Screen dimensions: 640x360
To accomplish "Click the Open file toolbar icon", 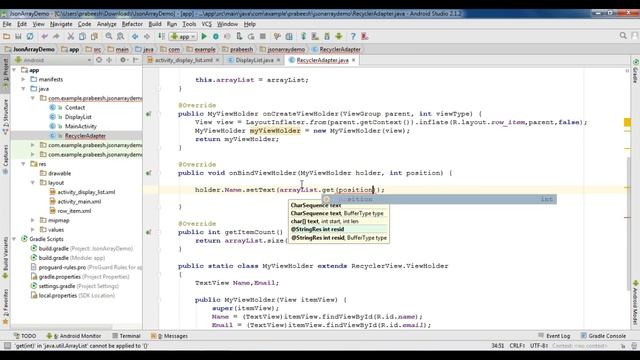I will (7, 36).
